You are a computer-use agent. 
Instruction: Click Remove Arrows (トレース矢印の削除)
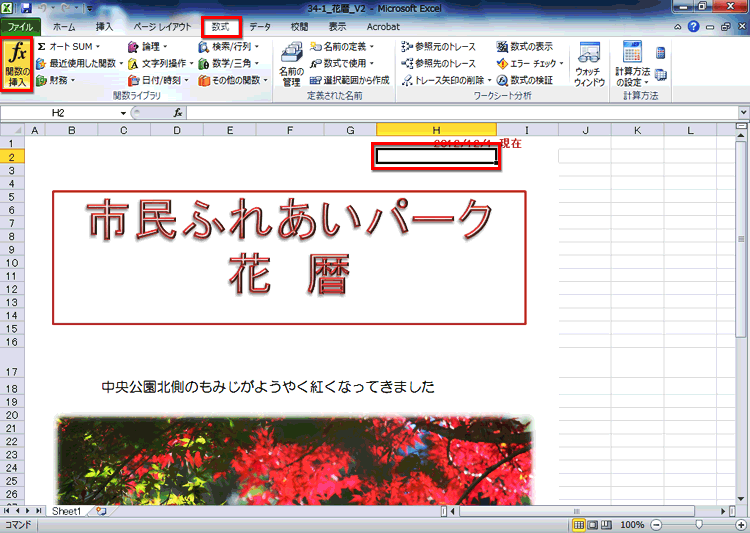446,80
